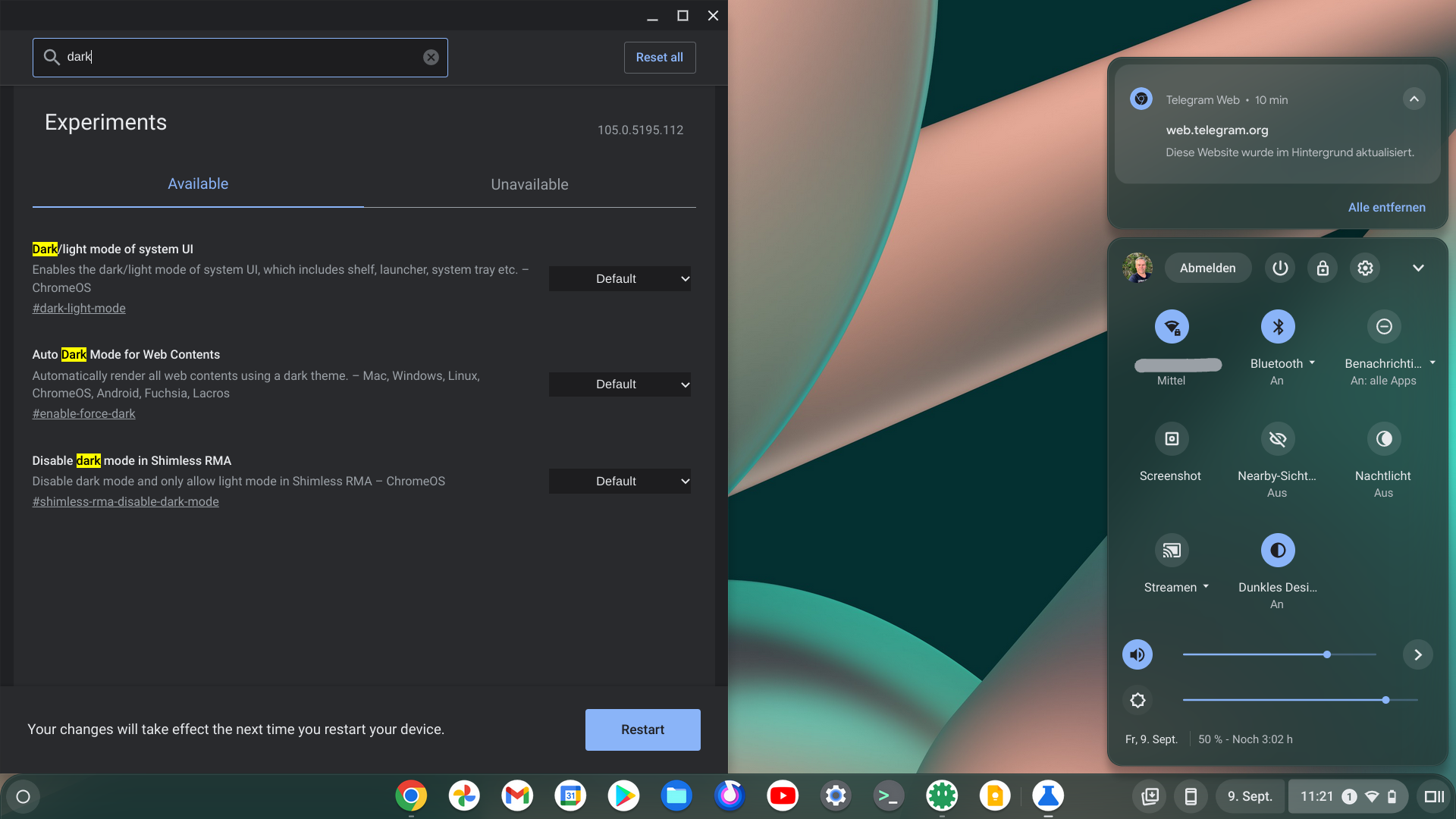Open settings via the gear icon

click(1365, 268)
